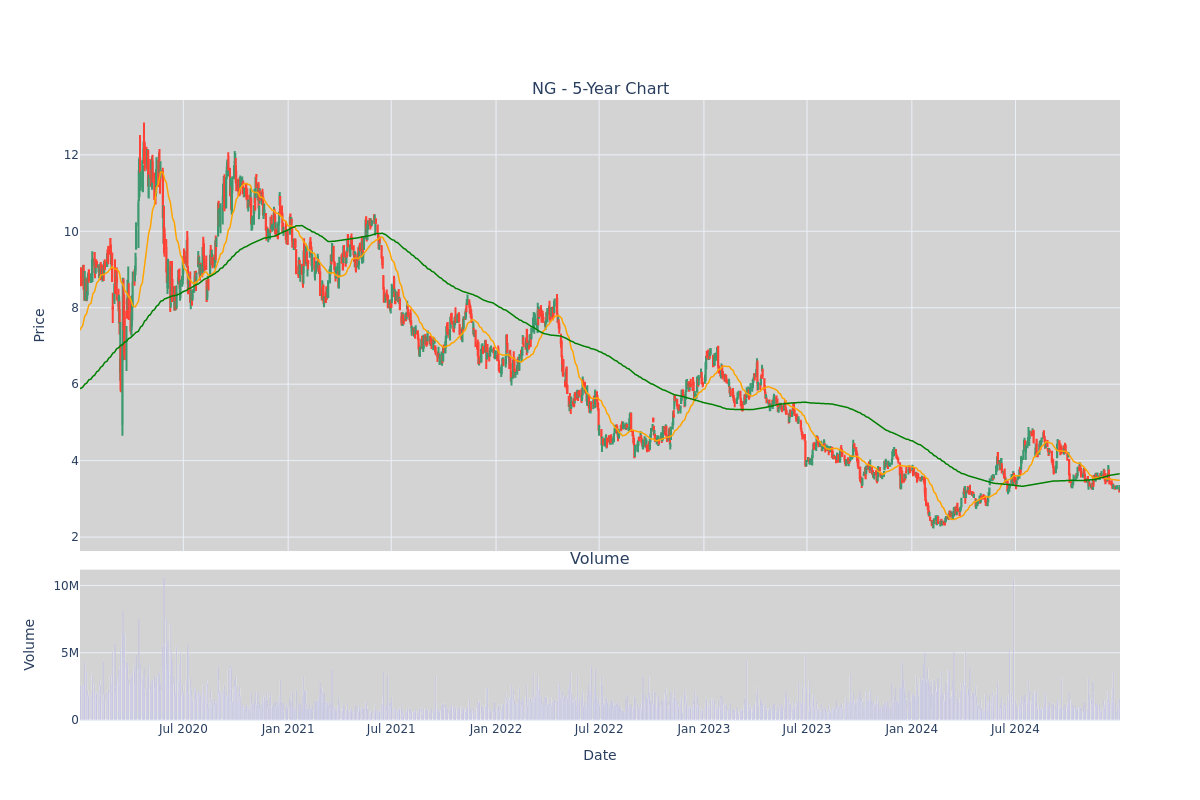
Task: Click the 'Jul 2022' date tick label
Action: [x=599, y=729]
